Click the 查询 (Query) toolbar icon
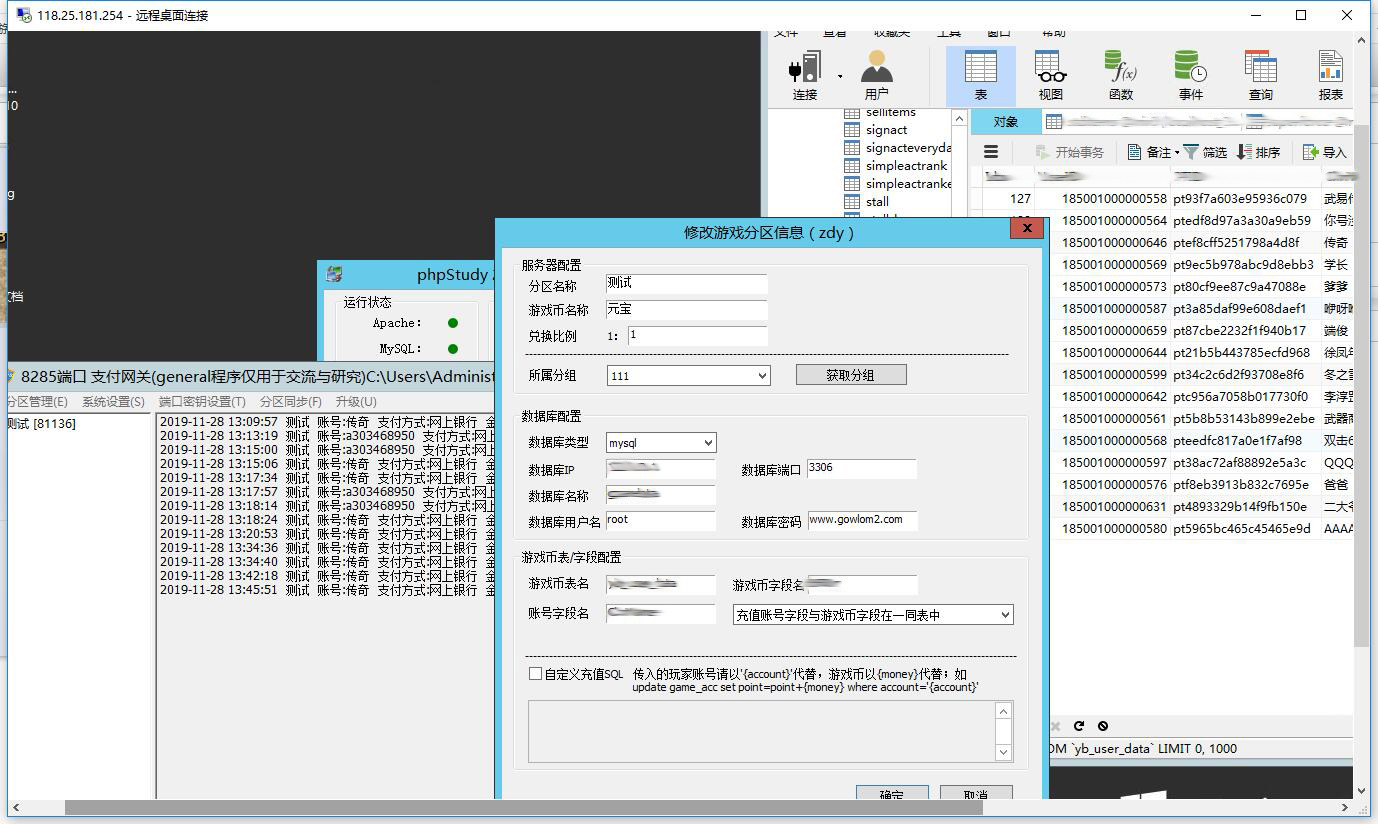The height and width of the screenshot is (824, 1378). (1260, 75)
